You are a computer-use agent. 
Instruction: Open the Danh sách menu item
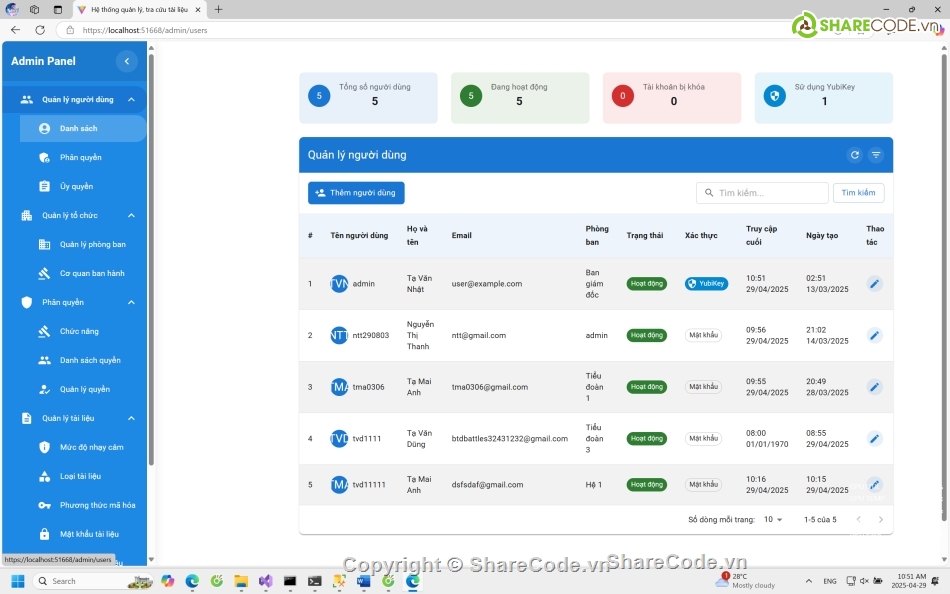83,128
